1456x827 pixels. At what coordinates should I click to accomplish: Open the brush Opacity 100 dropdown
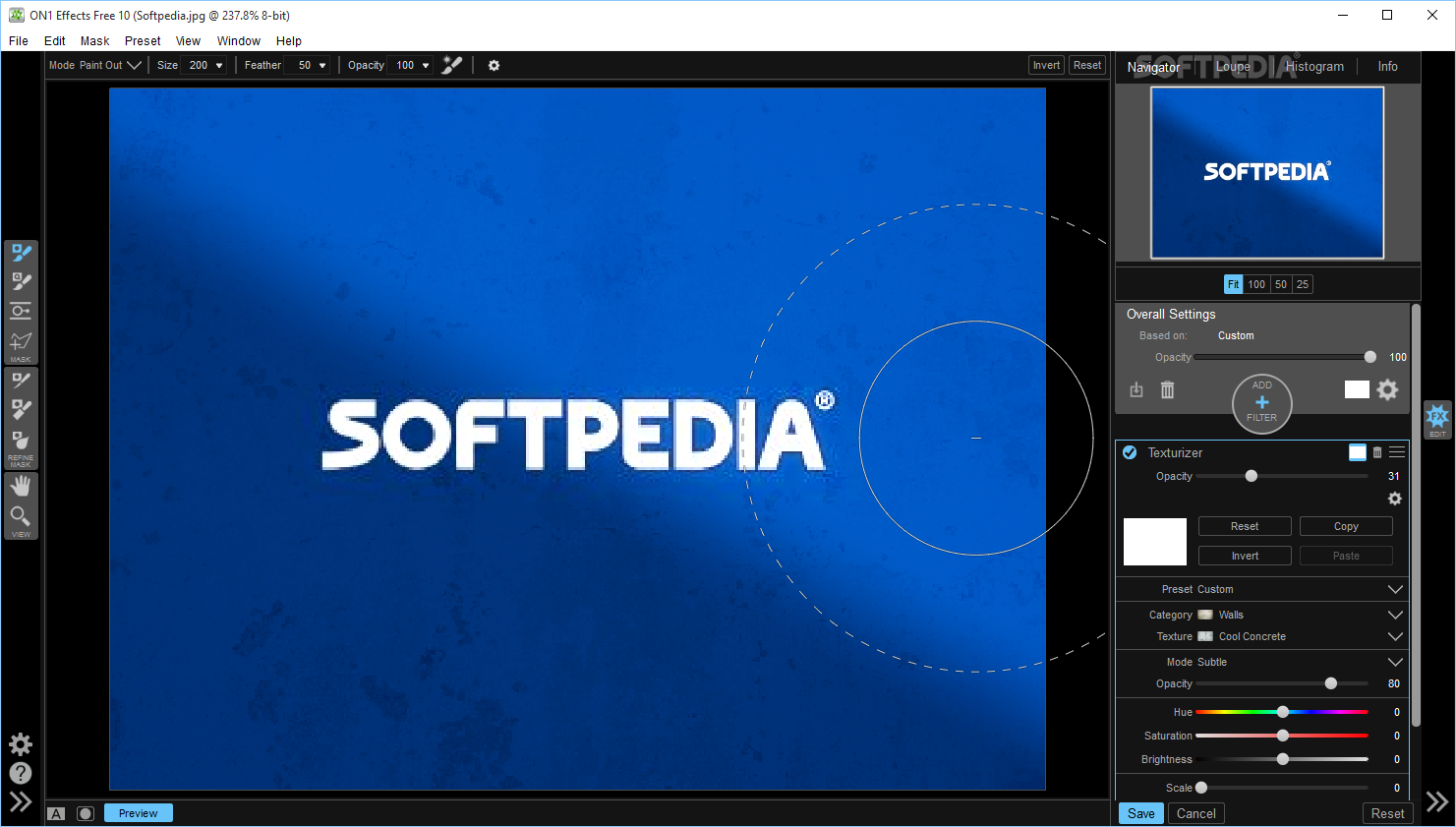tap(411, 65)
